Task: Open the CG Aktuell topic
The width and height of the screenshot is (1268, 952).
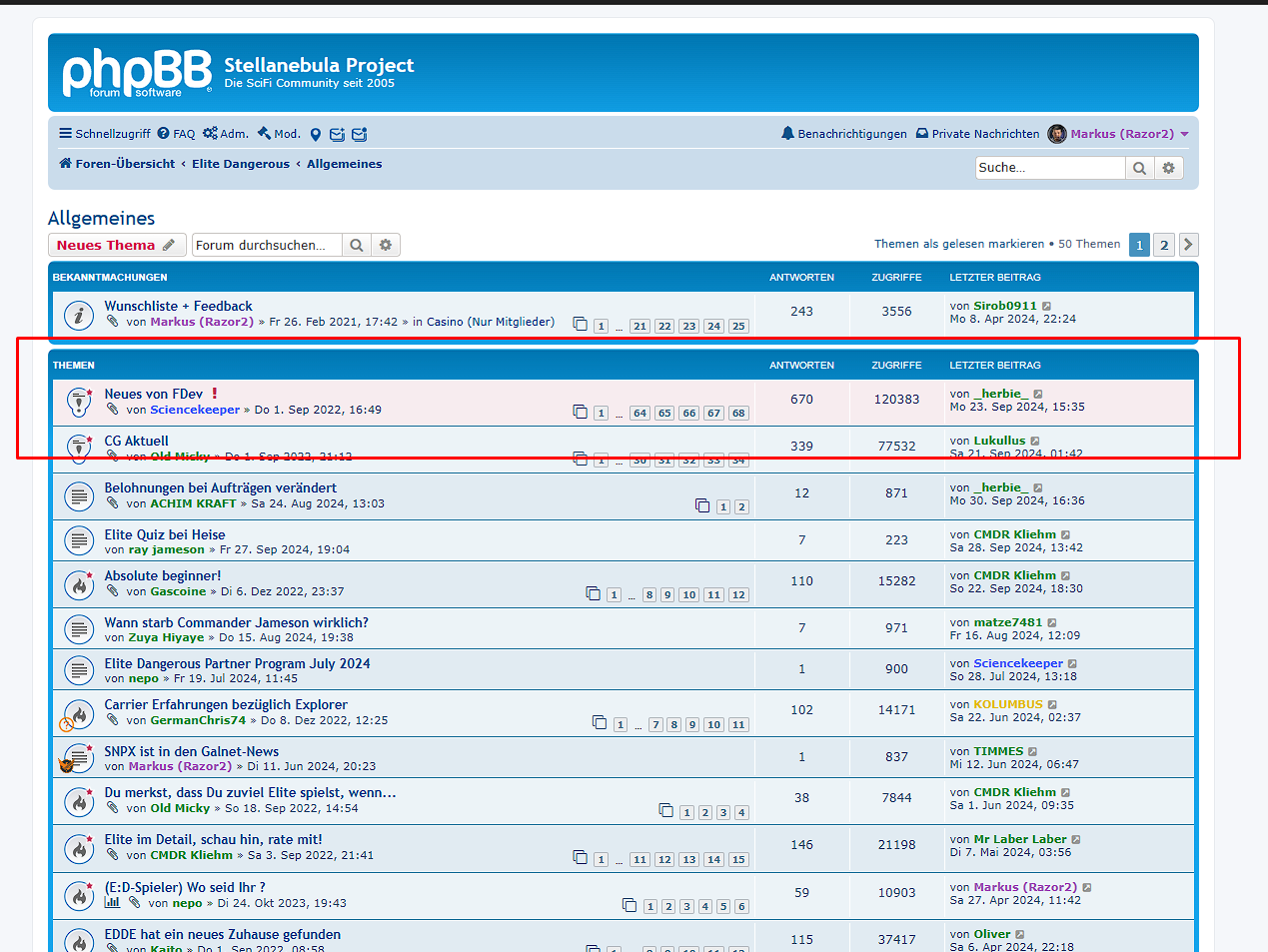Action: [x=137, y=441]
